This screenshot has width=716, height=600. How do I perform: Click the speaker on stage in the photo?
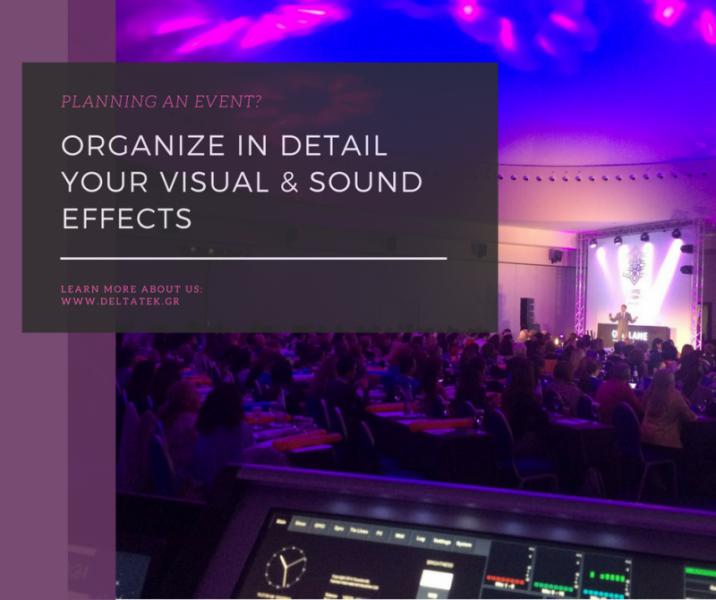coord(622,322)
